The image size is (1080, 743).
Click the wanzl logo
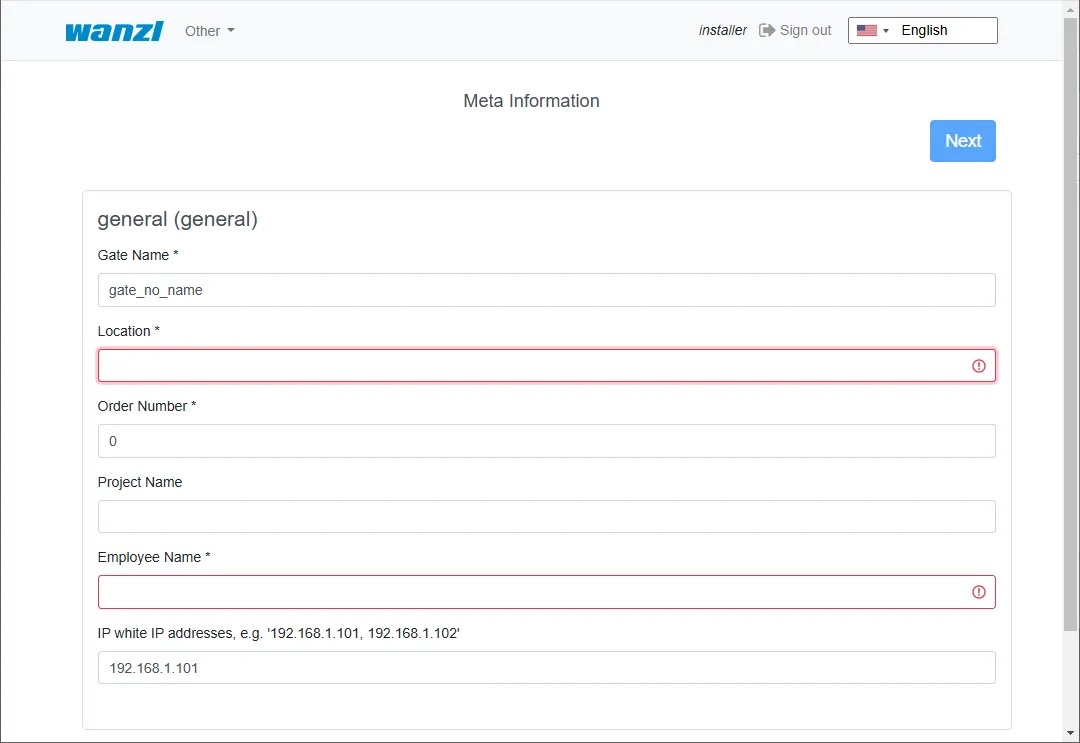pos(114,31)
